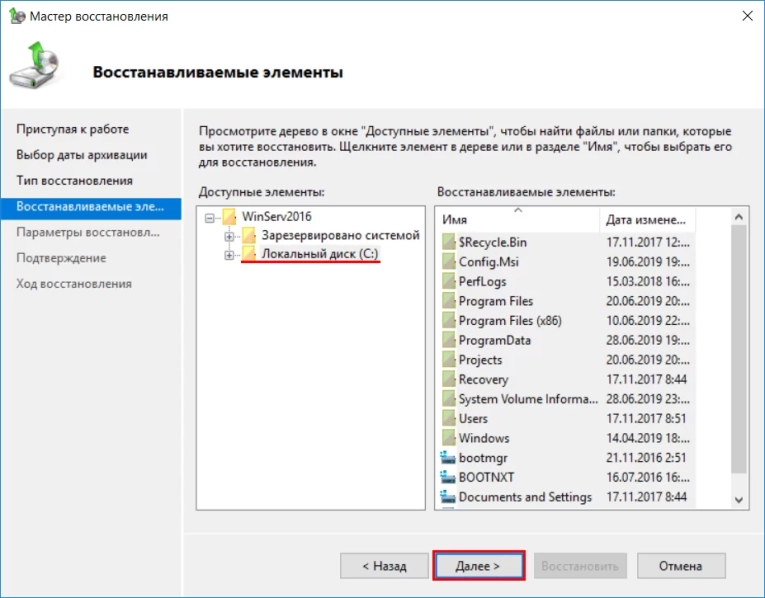Select the Users folder icon

pos(449,419)
